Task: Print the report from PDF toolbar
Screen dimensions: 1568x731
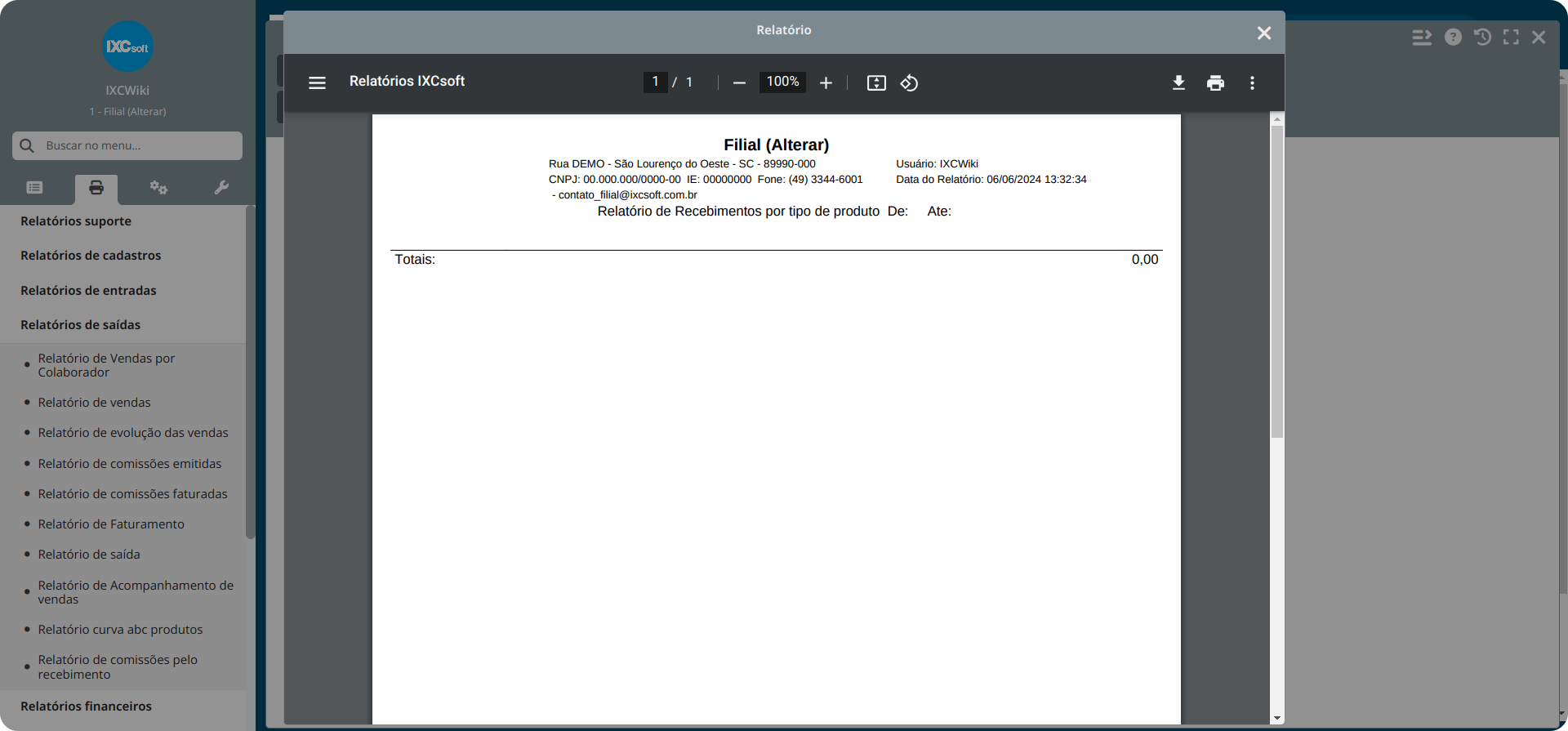Action: point(1215,82)
